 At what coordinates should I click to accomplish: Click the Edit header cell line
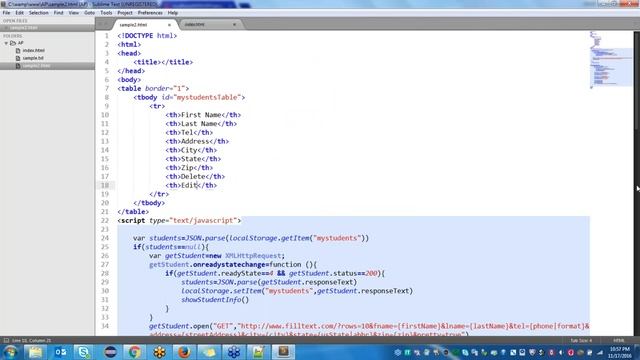tap(191, 185)
